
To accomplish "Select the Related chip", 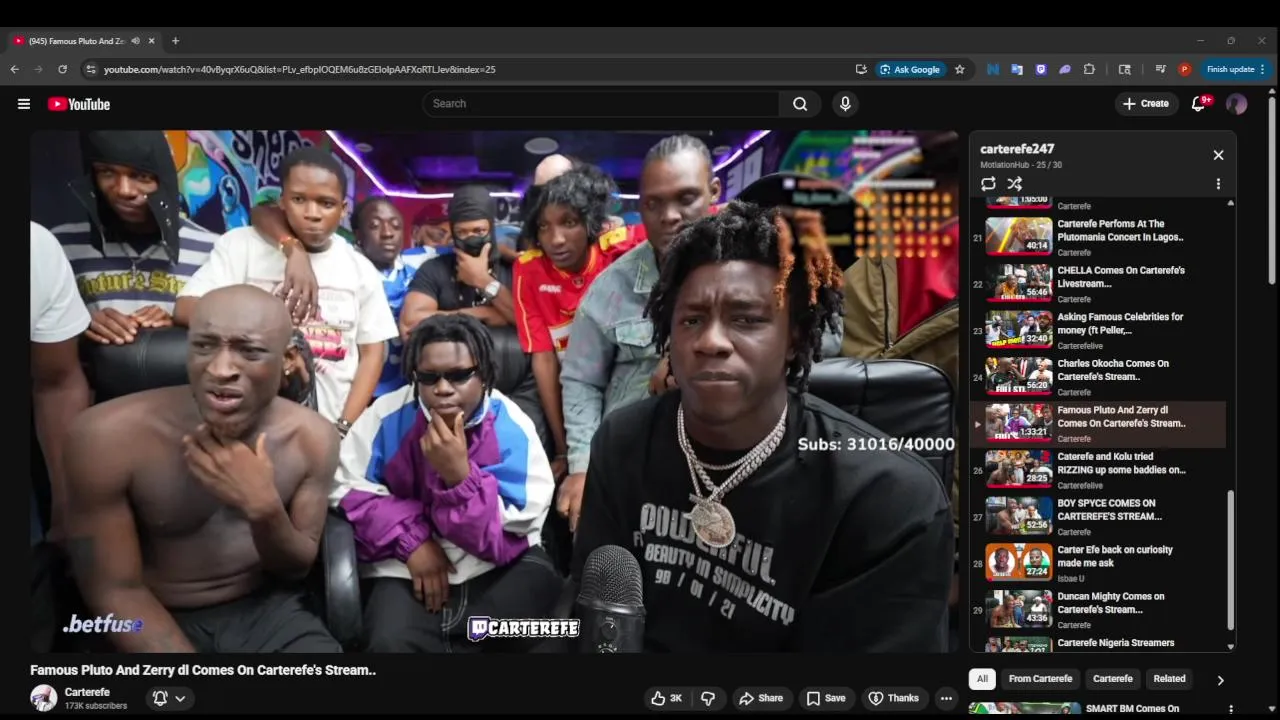I will (1169, 679).
